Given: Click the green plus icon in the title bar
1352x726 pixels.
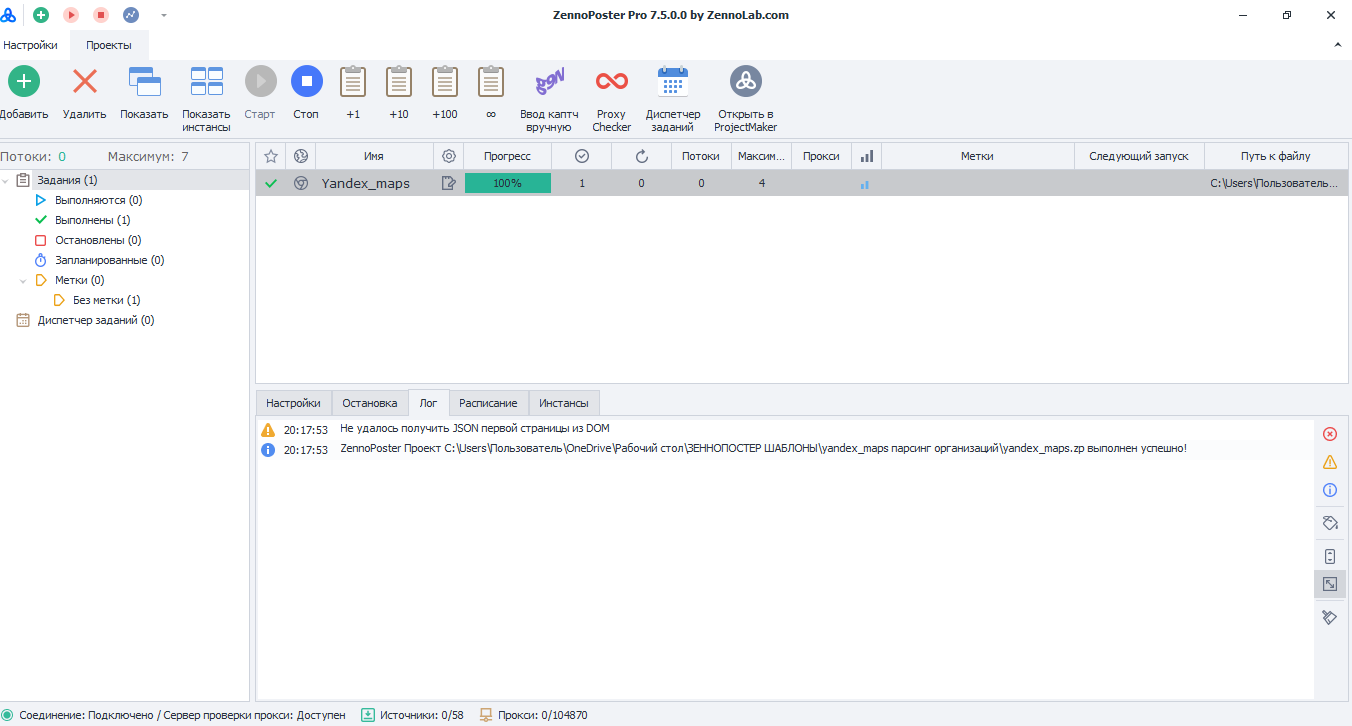Looking at the screenshot, I should click(x=41, y=15).
